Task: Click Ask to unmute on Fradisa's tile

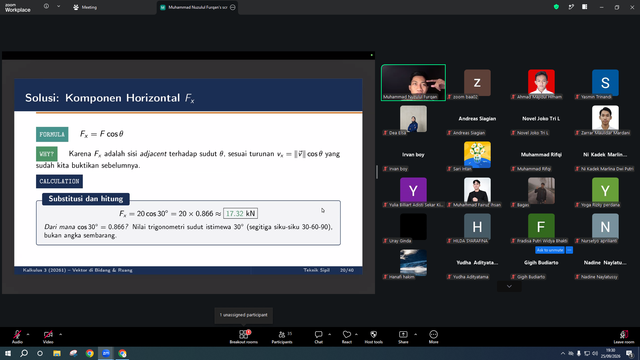Action: tap(550, 250)
